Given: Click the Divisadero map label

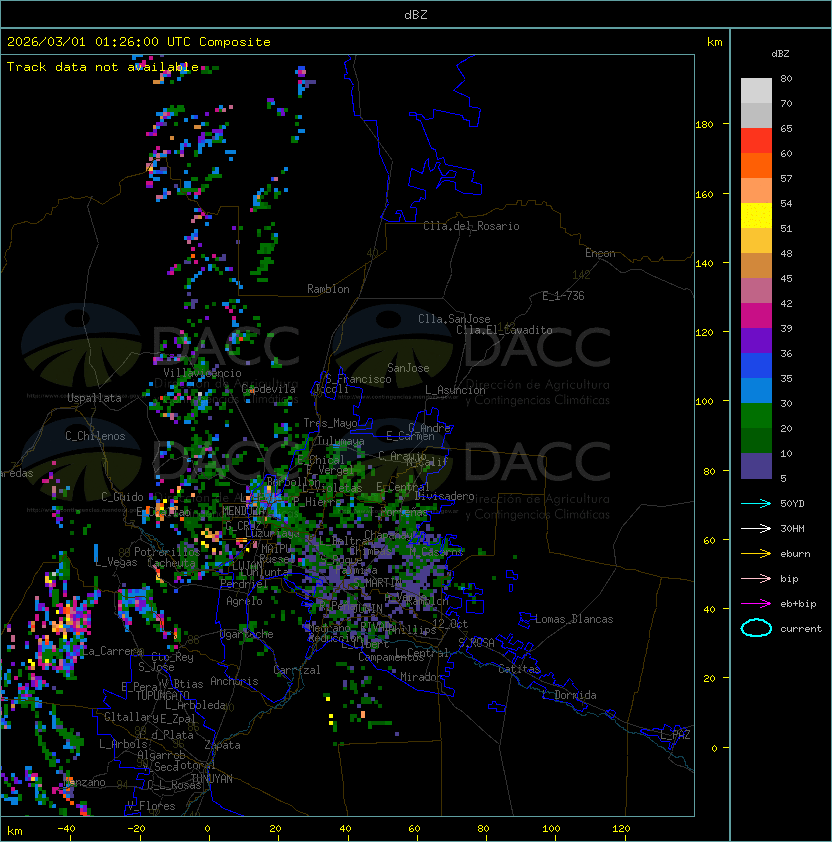Looking at the screenshot, I should pos(445,496).
